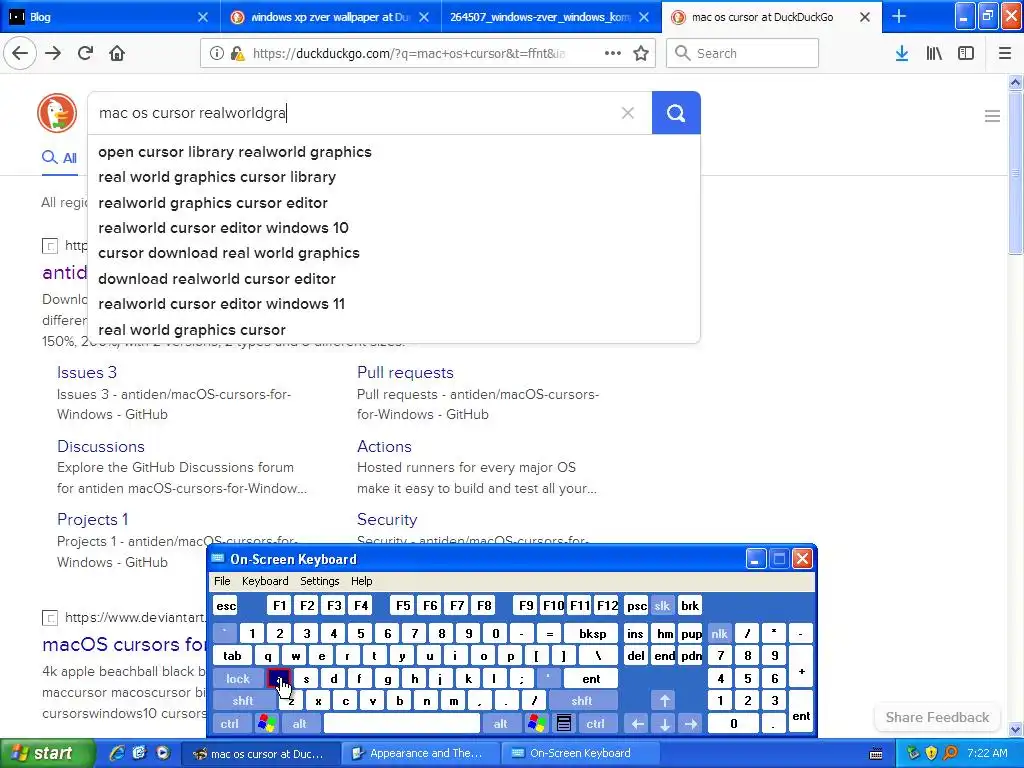Image resolution: width=1024 pixels, height=768 pixels.
Task: Open the Security result link
Action: click(x=387, y=519)
